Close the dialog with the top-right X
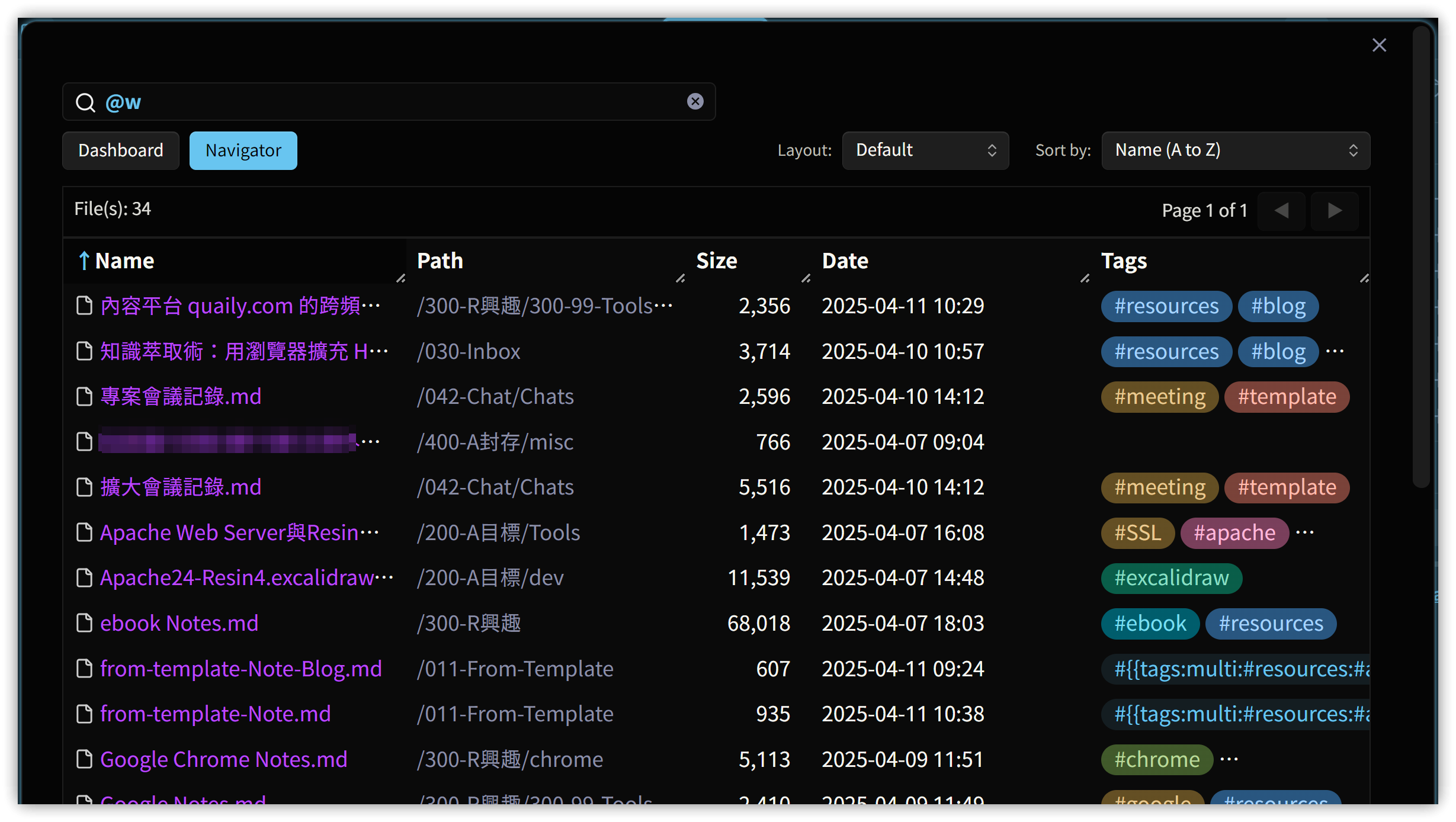The height and width of the screenshot is (822, 1456). click(x=1379, y=45)
